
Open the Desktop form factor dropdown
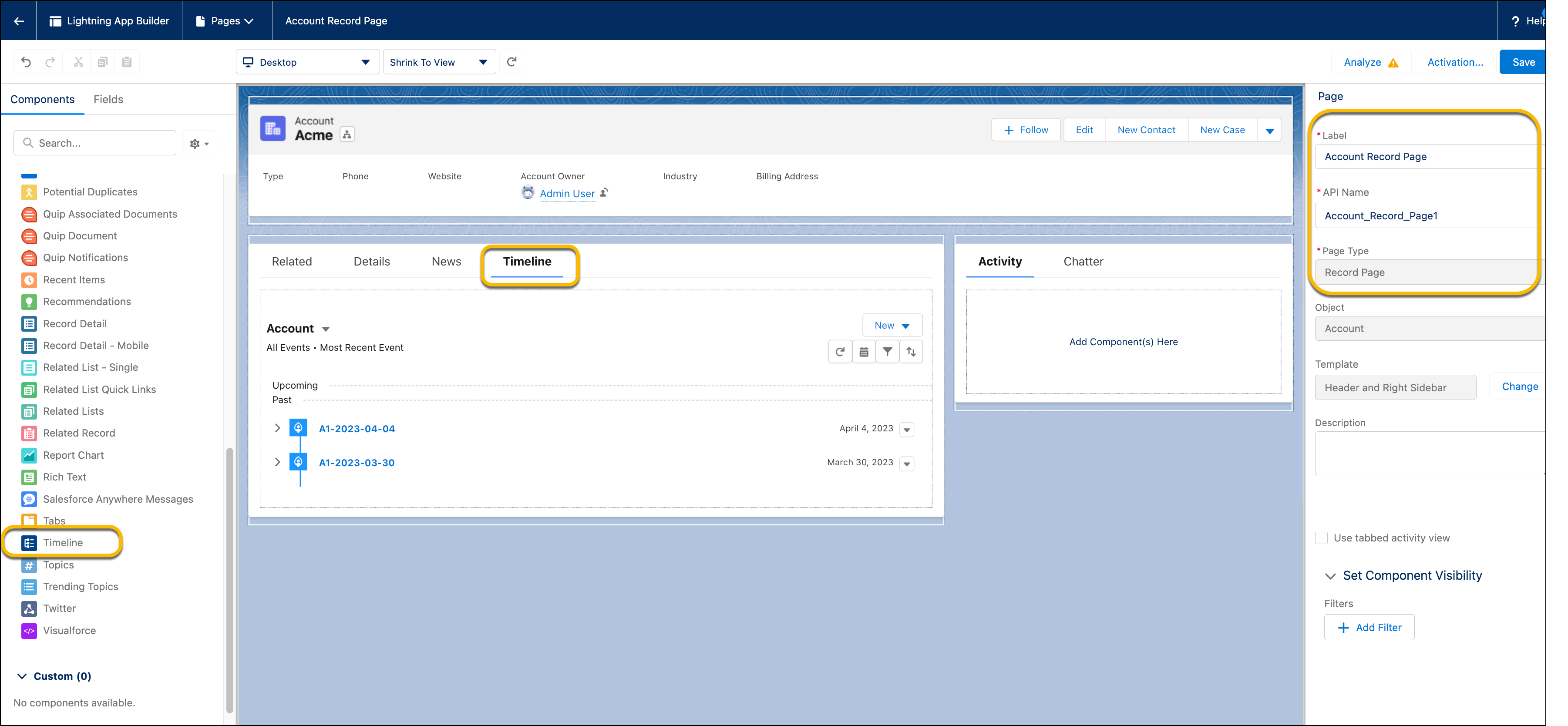pos(307,62)
